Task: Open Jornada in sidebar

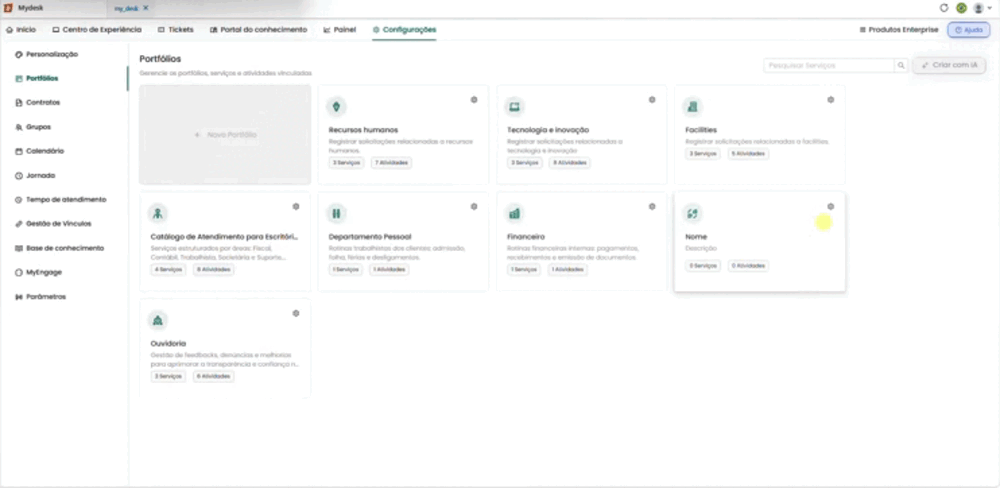Action: [35, 175]
